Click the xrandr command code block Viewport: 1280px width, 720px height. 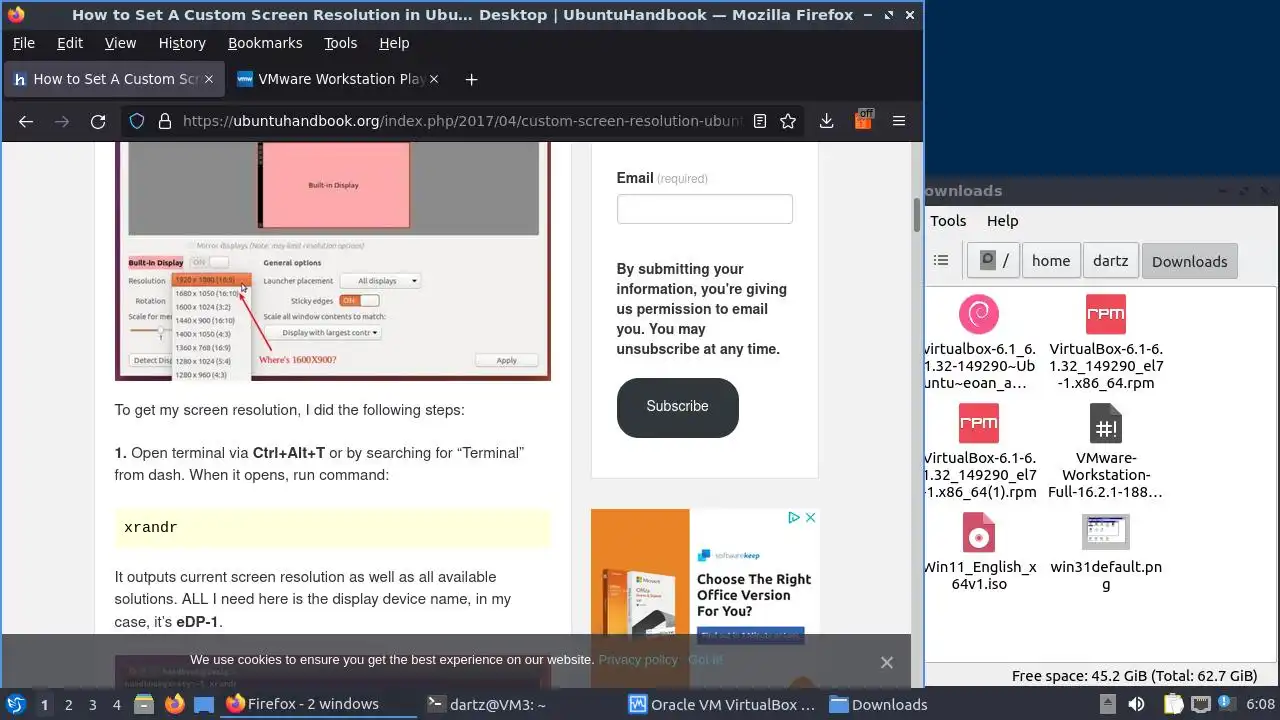coord(332,527)
